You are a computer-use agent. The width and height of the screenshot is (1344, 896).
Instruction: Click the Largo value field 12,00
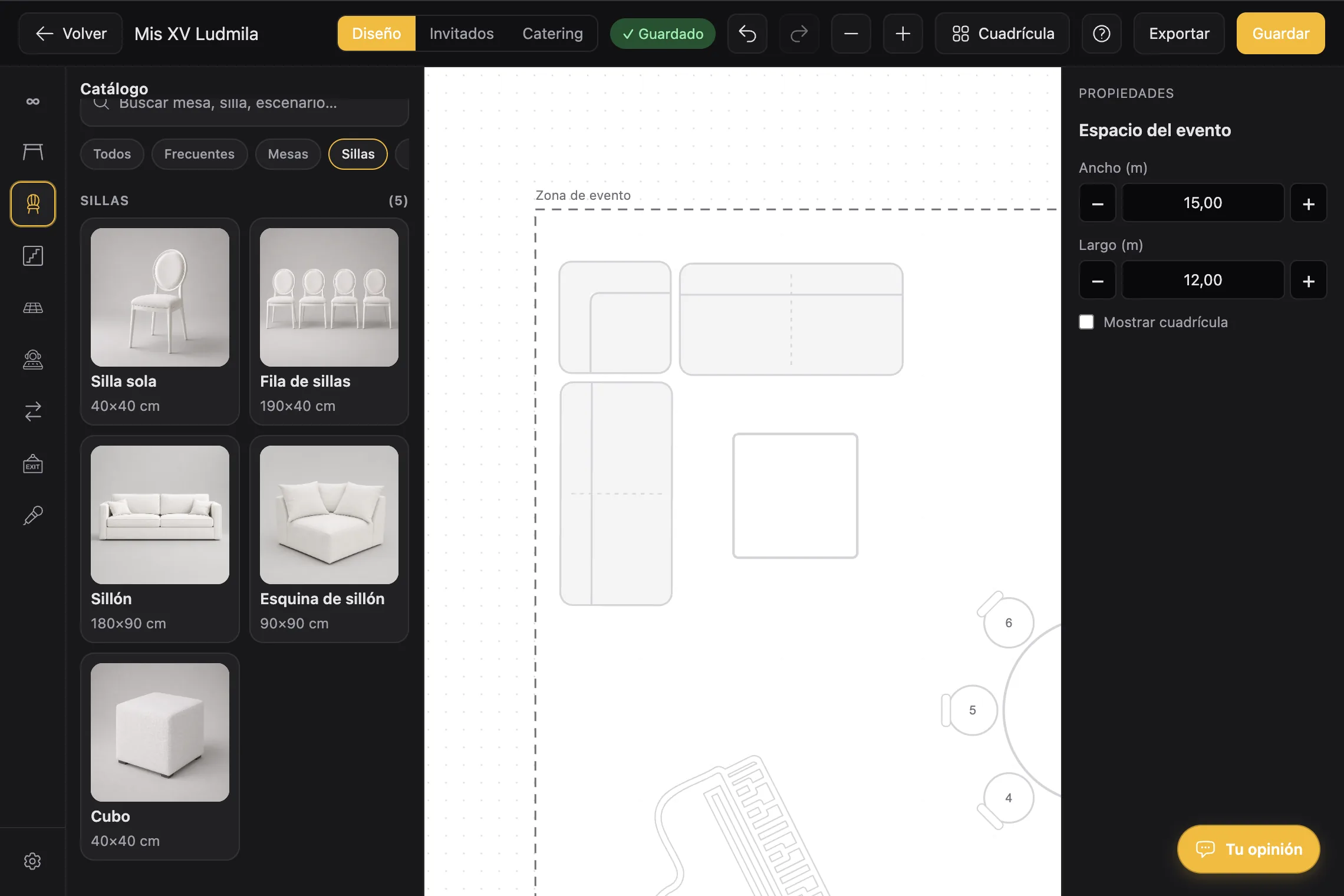click(x=1203, y=281)
